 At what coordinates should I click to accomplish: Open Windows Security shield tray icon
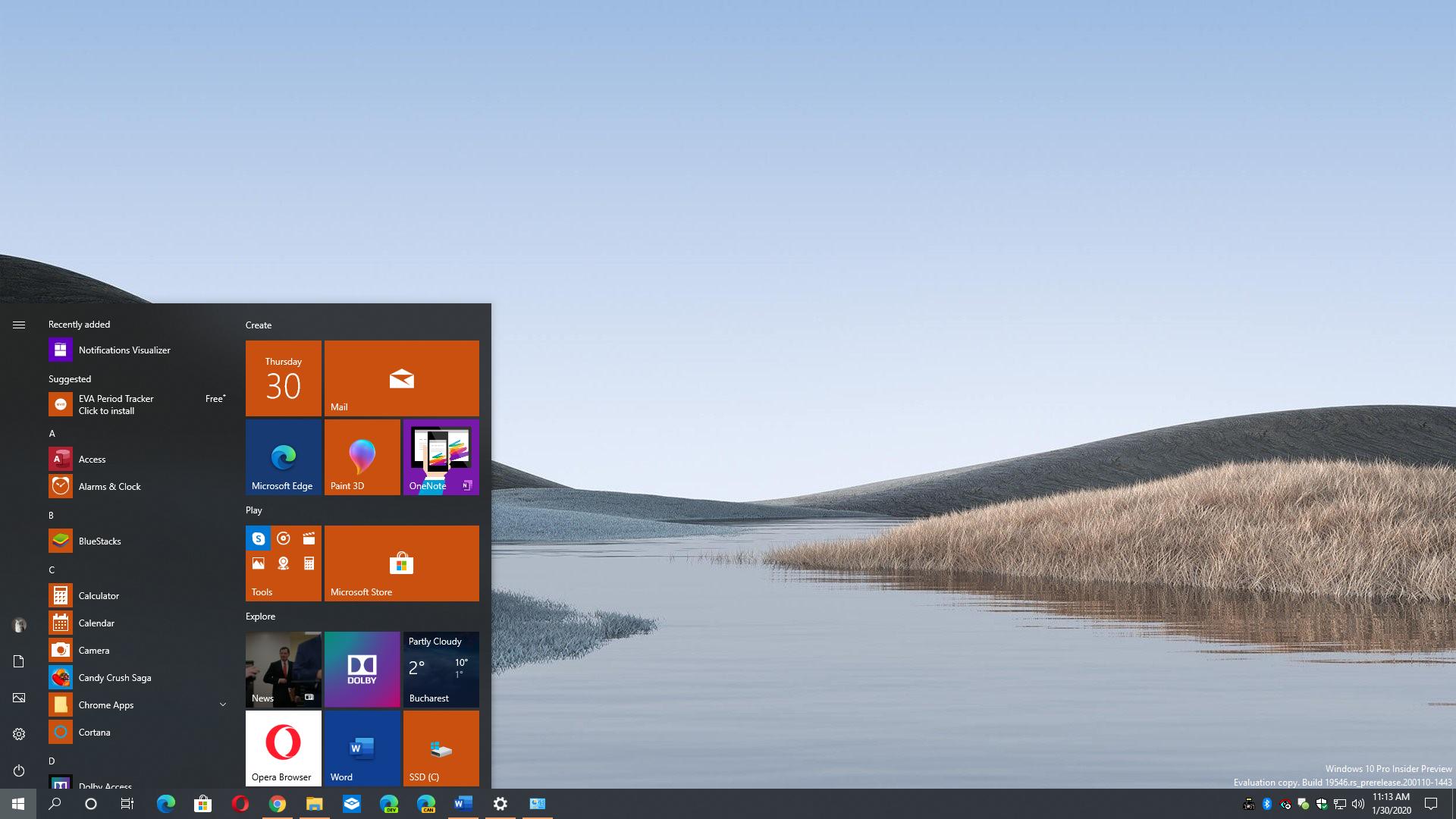(x=1322, y=804)
